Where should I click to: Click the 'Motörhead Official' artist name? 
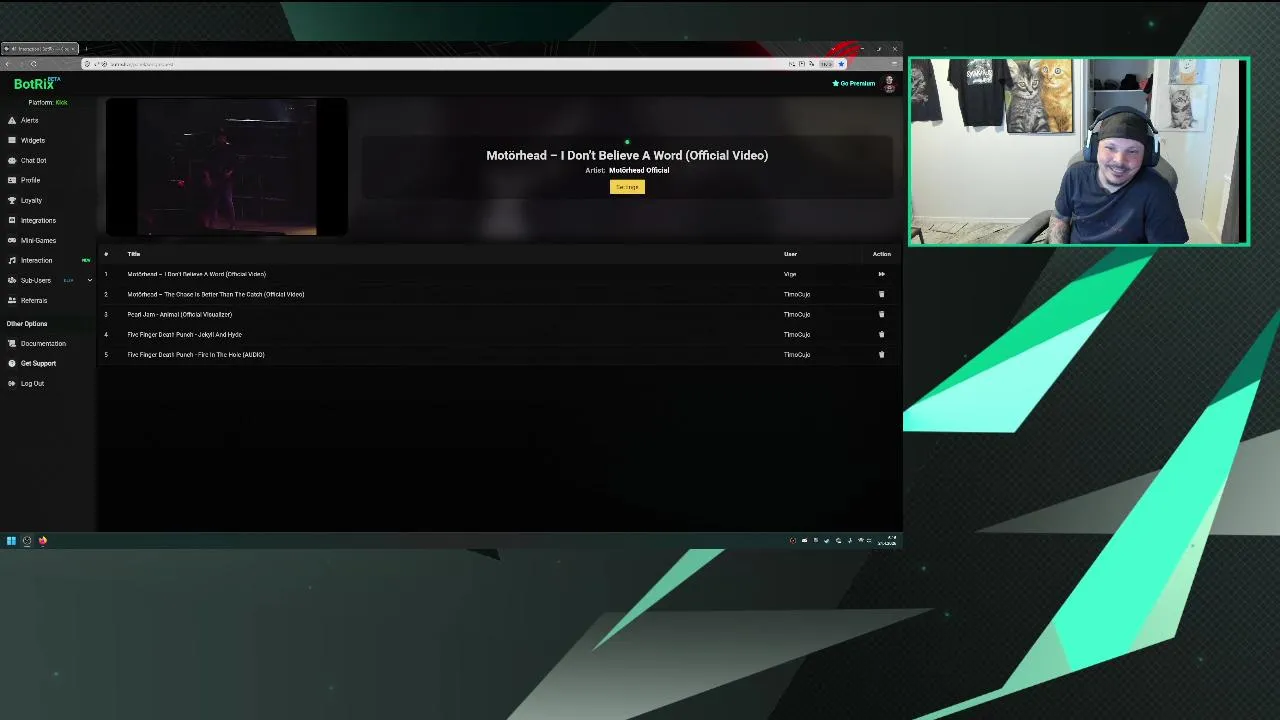[639, 170]
